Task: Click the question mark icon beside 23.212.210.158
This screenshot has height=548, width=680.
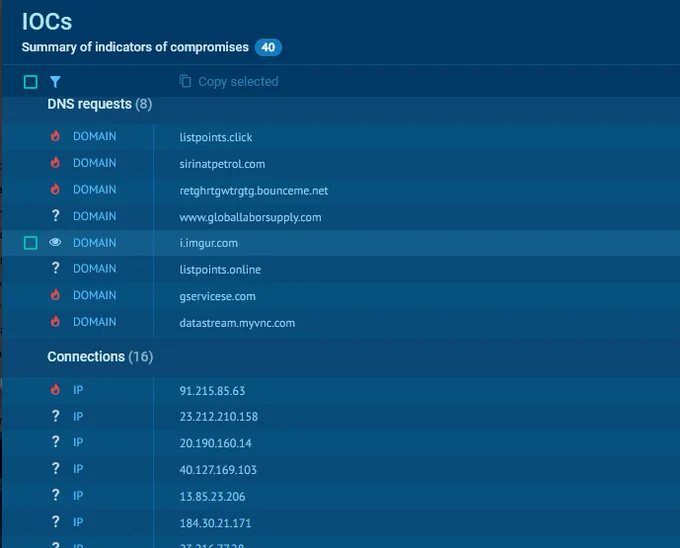Action: click(55, 416)
